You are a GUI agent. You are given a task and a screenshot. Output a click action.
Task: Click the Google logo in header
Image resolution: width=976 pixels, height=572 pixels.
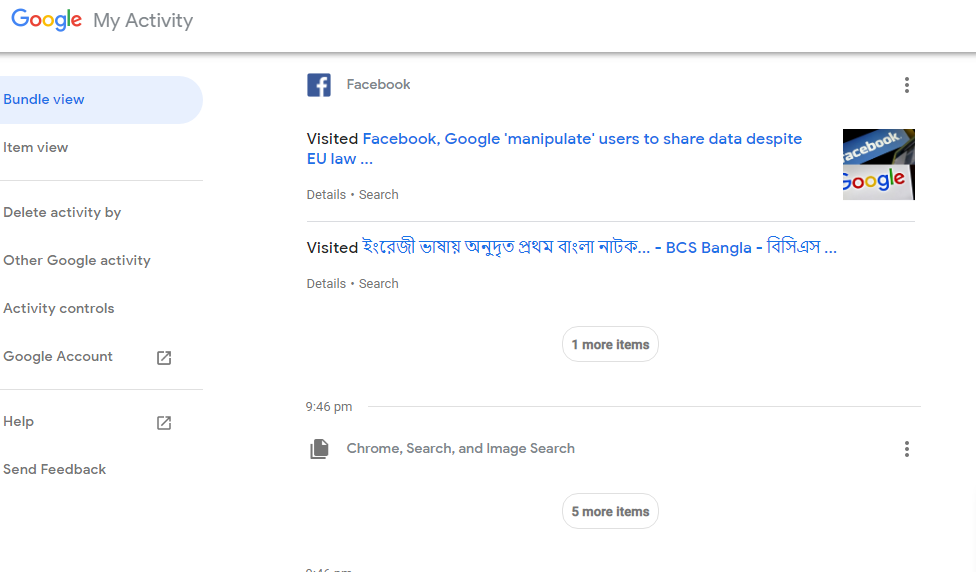point(47,20)
